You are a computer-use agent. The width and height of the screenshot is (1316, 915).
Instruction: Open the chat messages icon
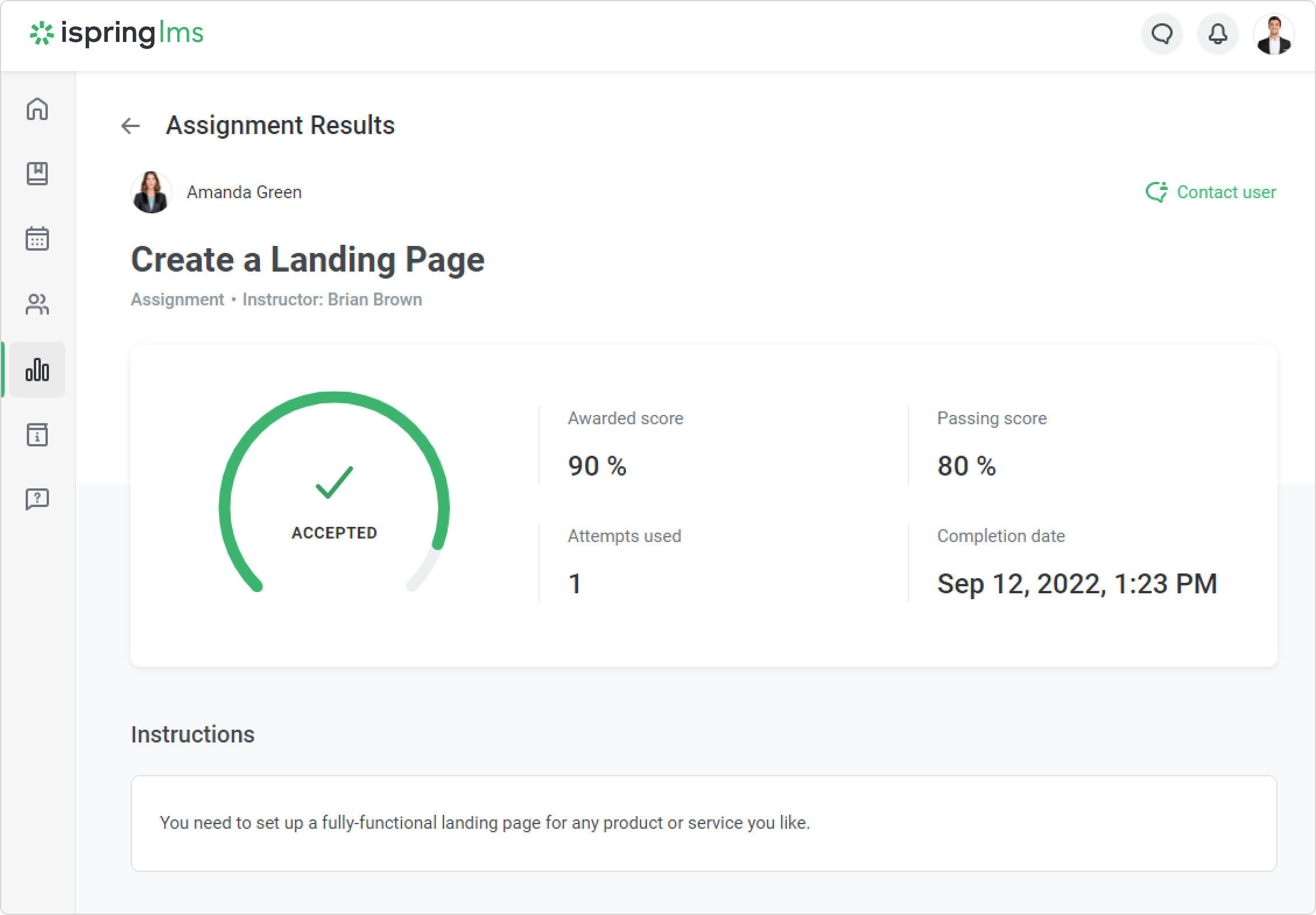click(1162, 34)
